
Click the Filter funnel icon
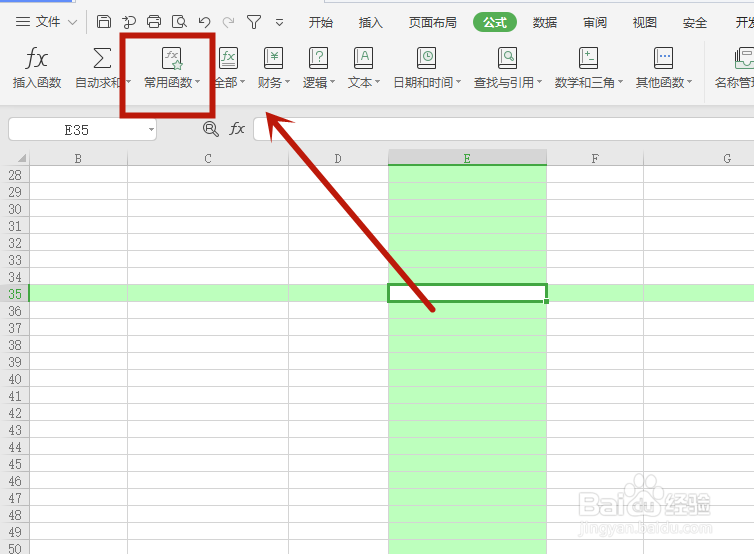[x=254, y=22]
